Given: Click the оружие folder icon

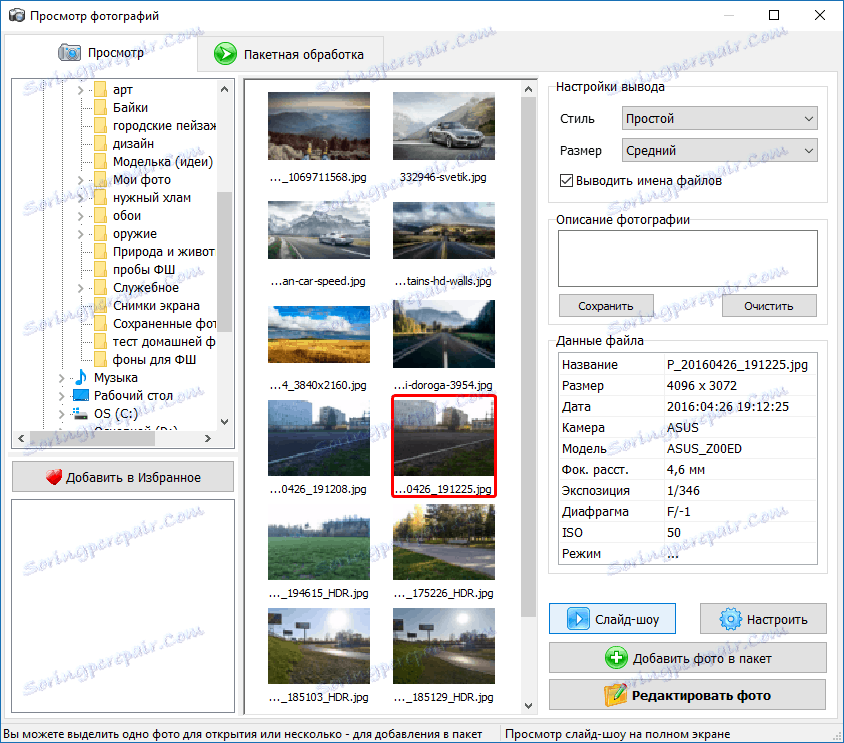Looking at the screenshot, I should 100,234.
